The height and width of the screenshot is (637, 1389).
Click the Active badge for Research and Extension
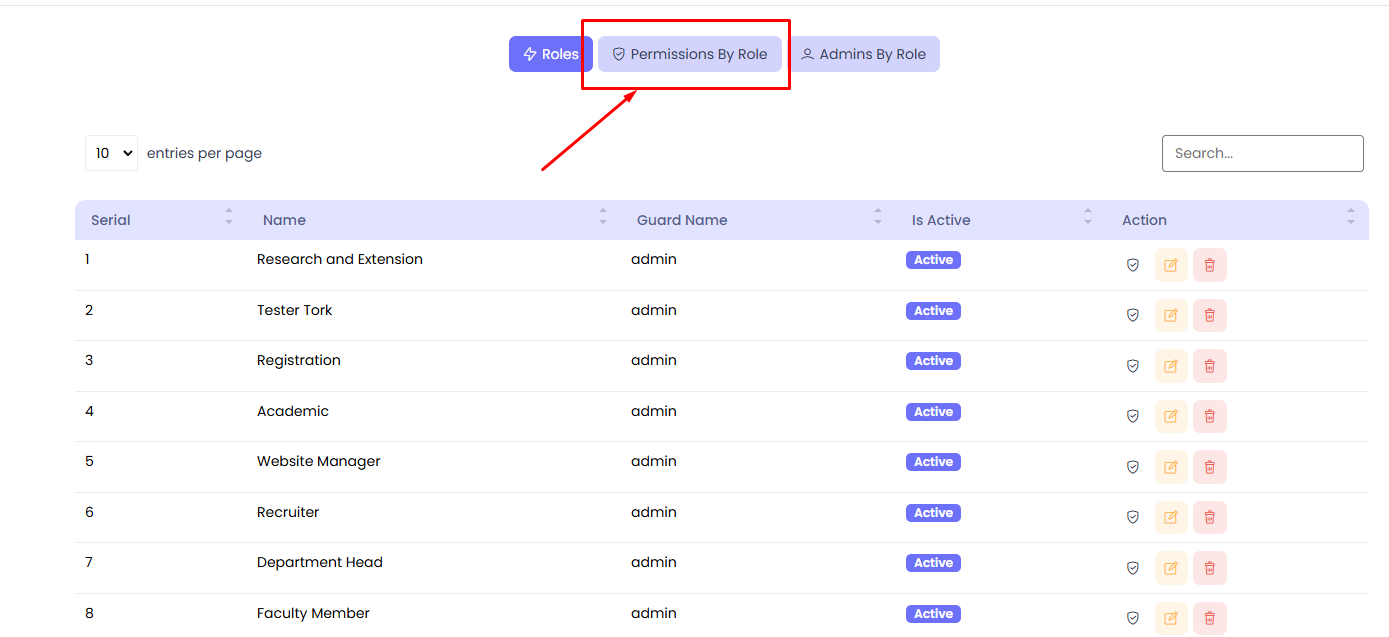[933, 260]
